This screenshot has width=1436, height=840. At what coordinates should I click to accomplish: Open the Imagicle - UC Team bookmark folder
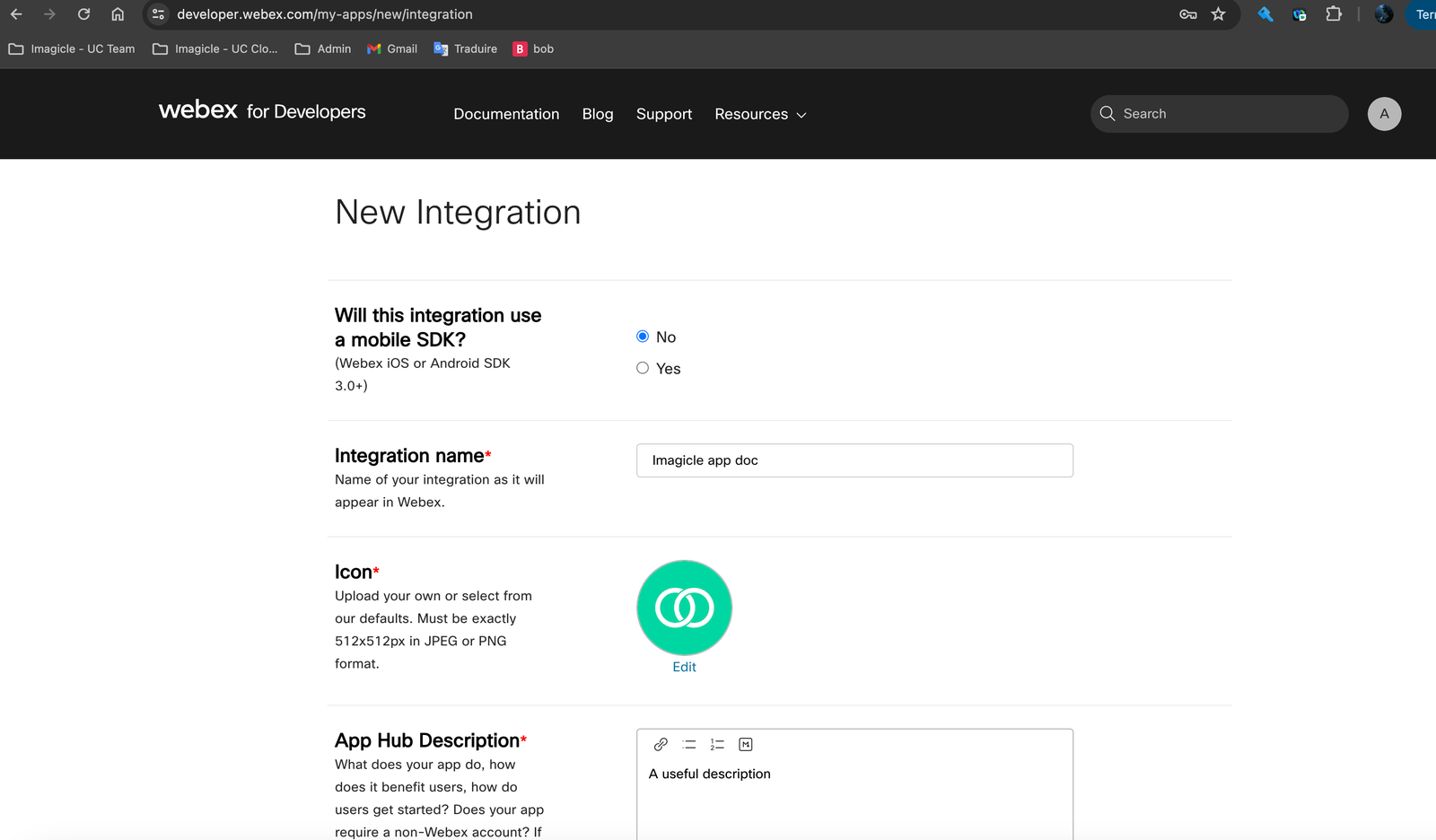point(72,48)
